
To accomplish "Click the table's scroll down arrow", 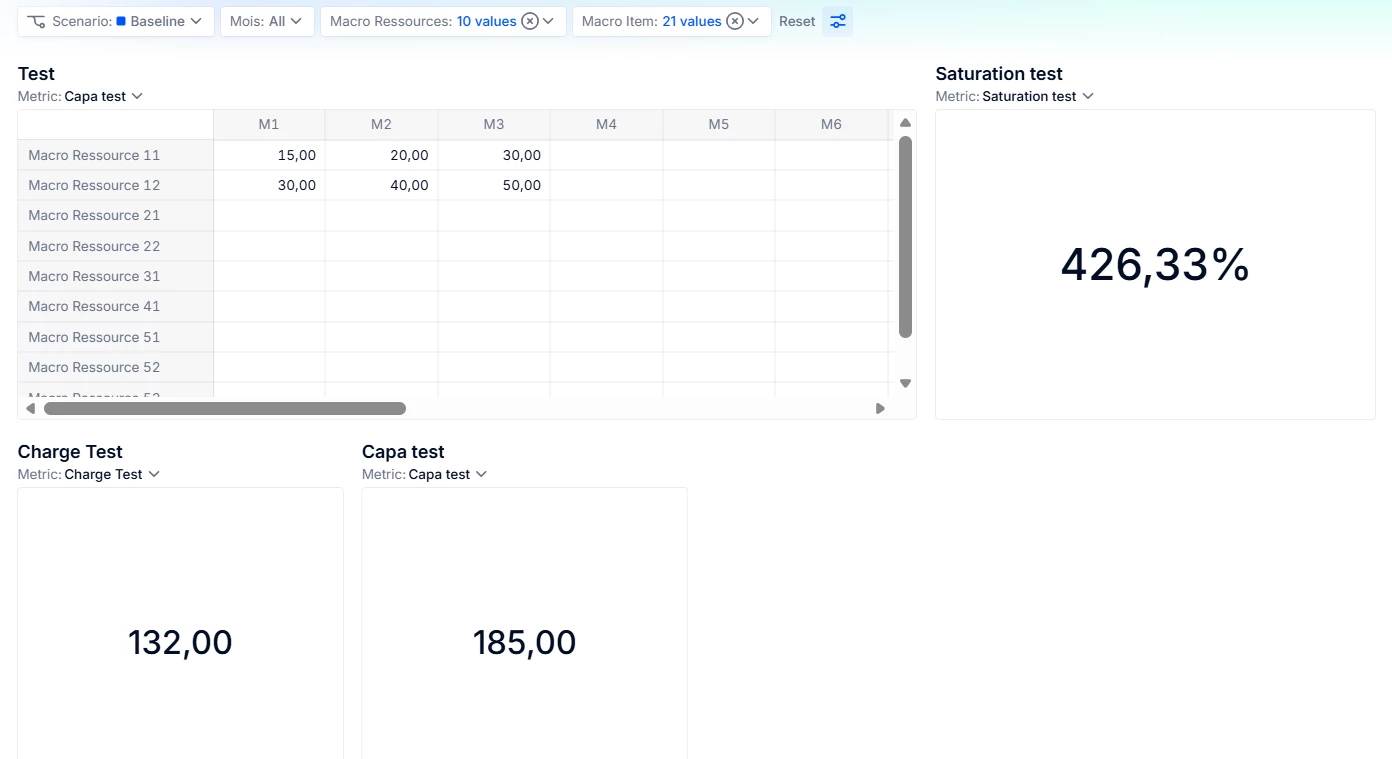I will click(905, 383).
